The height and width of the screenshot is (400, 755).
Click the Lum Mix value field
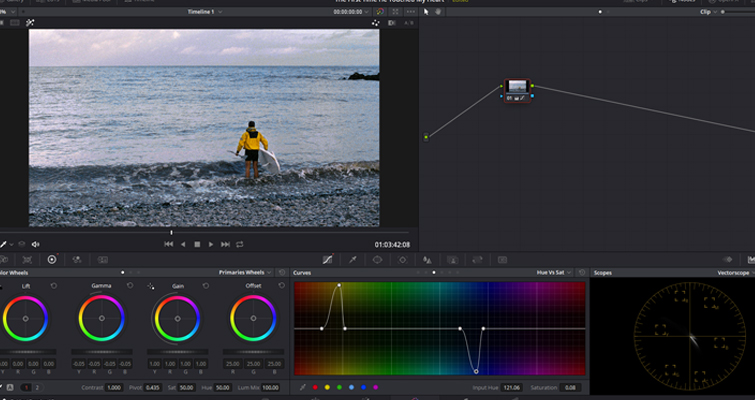tap(271, 387)
